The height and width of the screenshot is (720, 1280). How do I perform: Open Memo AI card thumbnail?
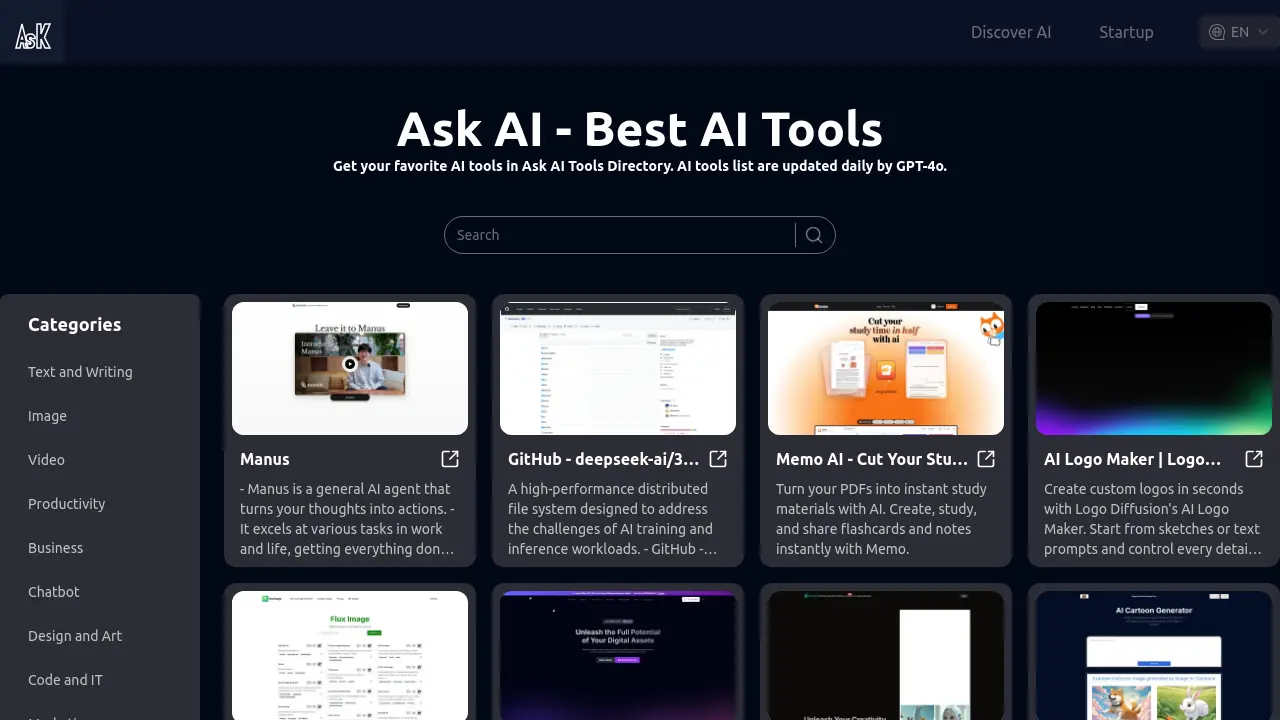pyautogui.click(x=886, y=368)
